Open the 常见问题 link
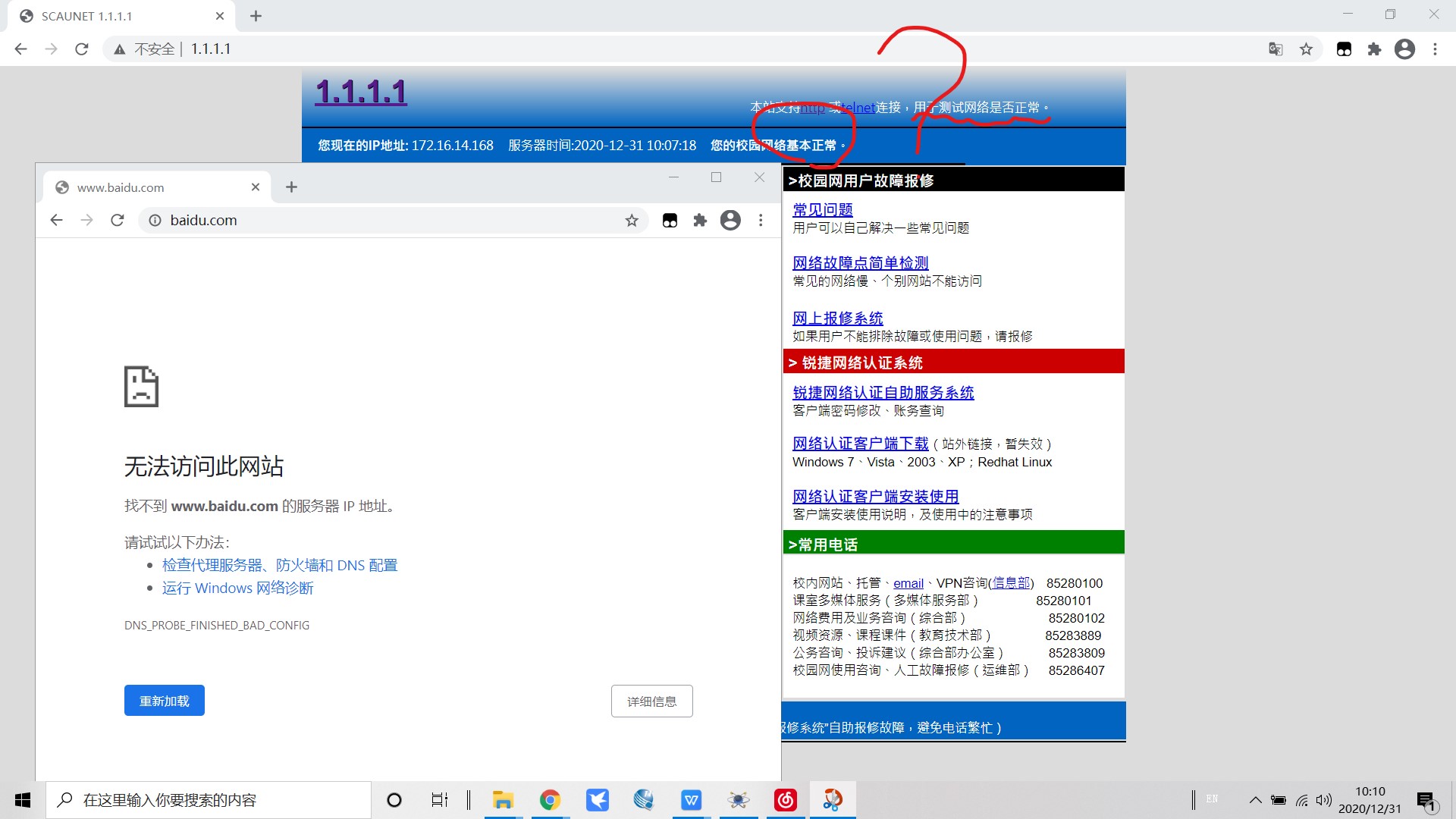 pyautogui.click(x=823, y=209)
